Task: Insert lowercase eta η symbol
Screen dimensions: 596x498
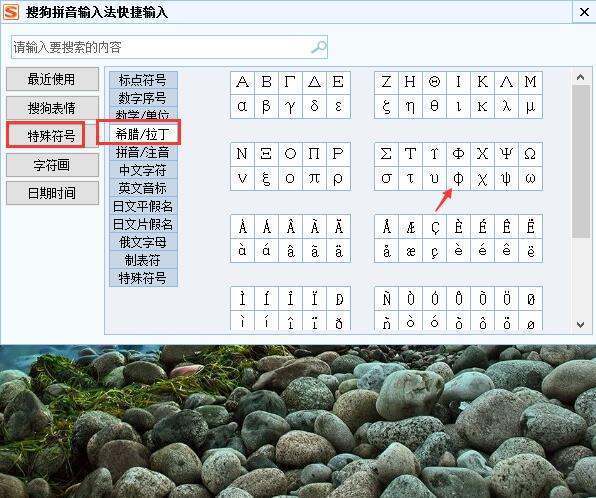Action: [411, 106]
